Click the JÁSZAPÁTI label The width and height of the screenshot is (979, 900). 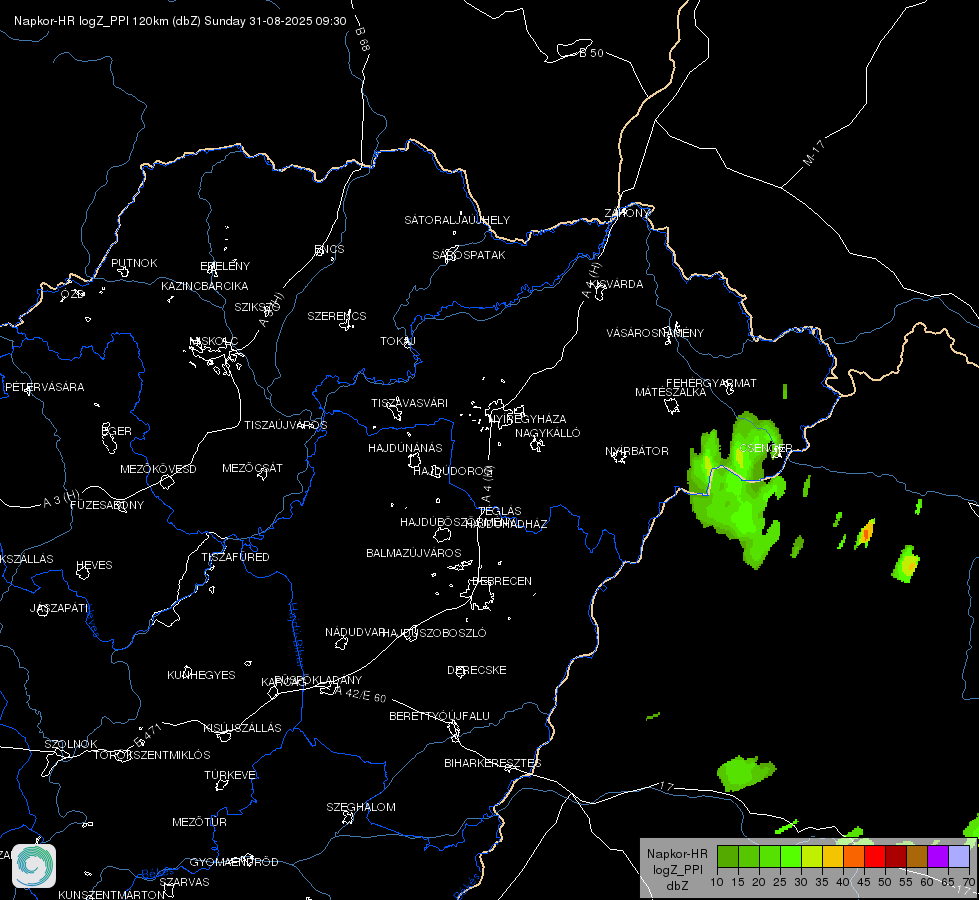[x=59, y=608]
